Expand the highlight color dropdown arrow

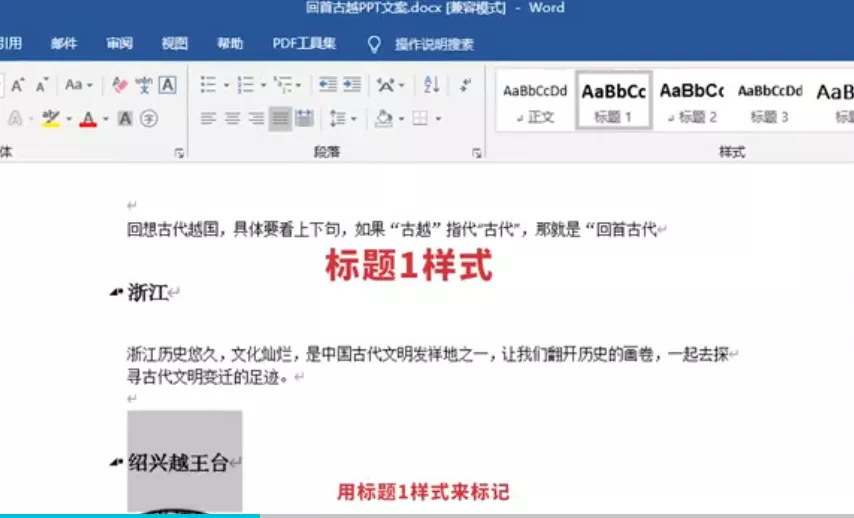(69, 119)
